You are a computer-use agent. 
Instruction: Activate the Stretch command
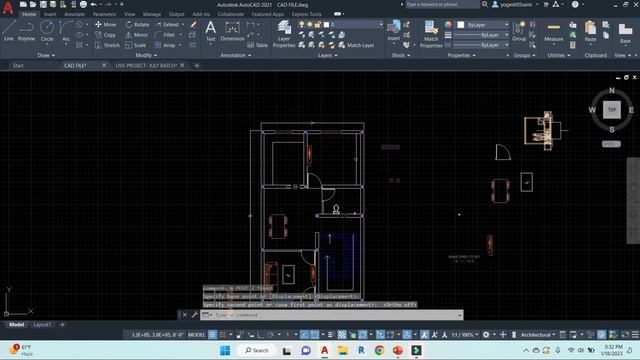[107, 45]
